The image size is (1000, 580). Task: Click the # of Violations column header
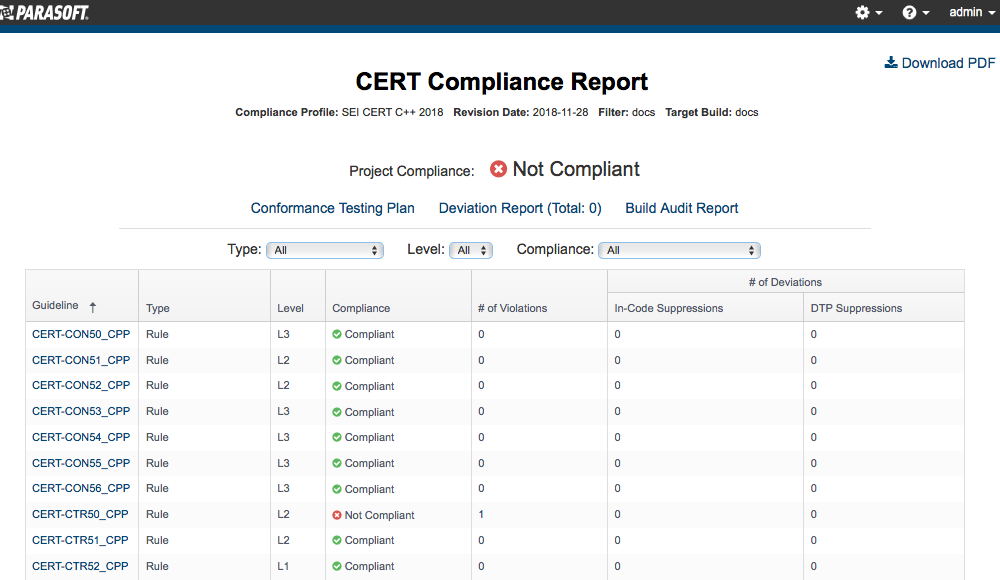coord(512,308)
